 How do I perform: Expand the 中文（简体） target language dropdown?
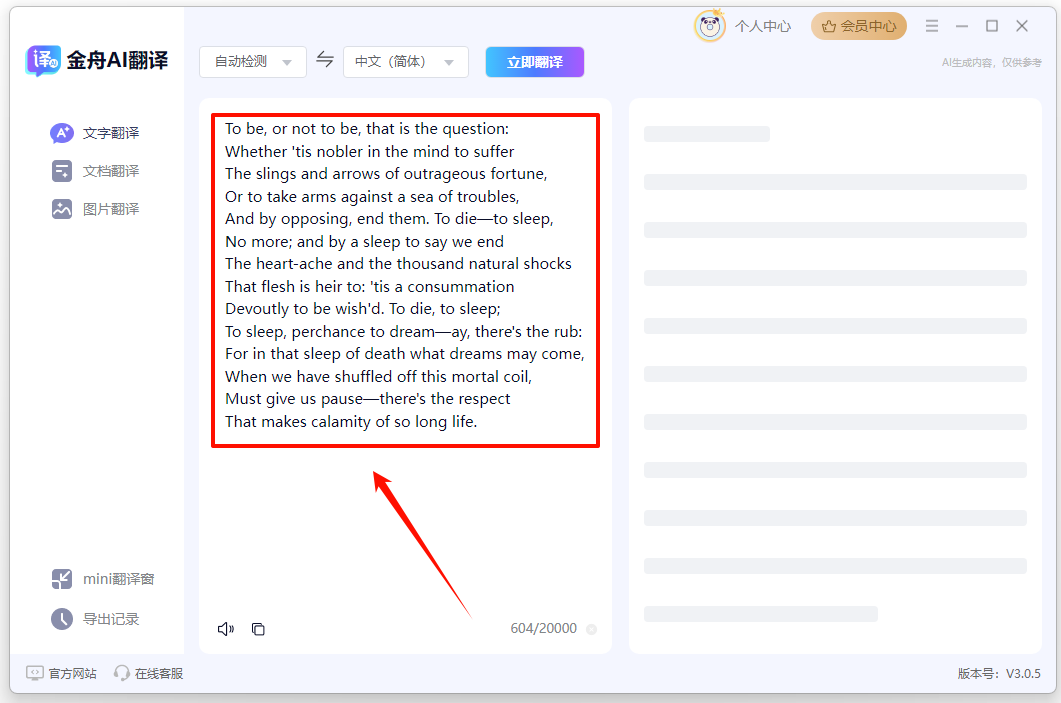pyautogui.click(x=405, y=62)
